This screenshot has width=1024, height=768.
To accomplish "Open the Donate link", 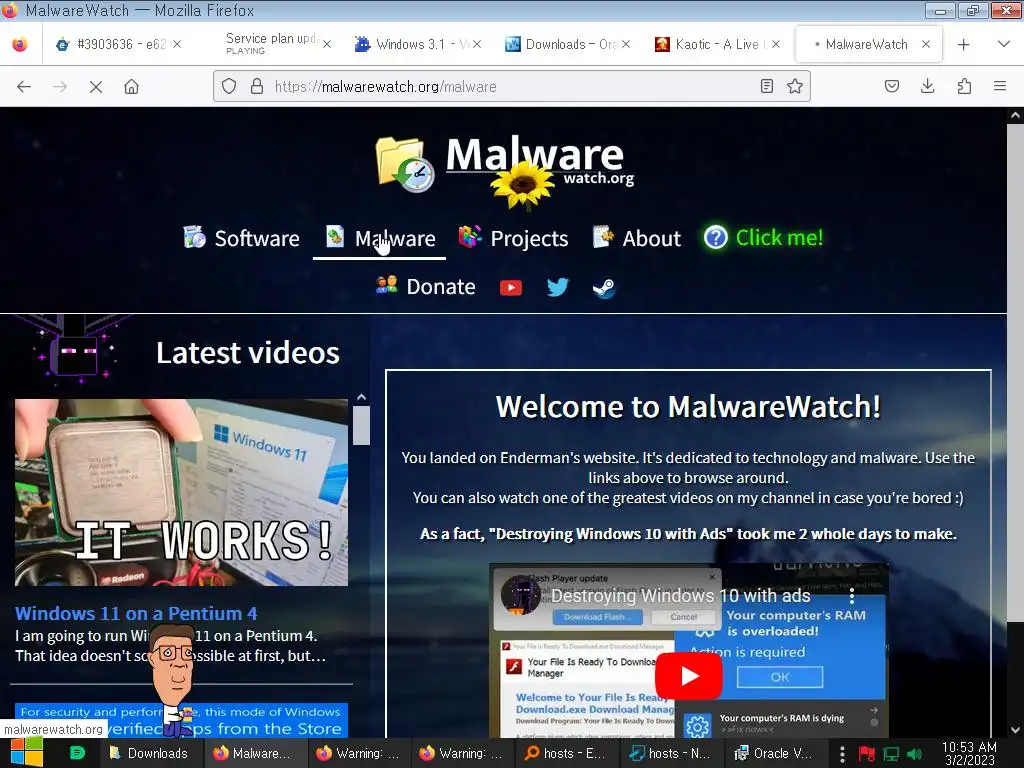I will (426, 287).
